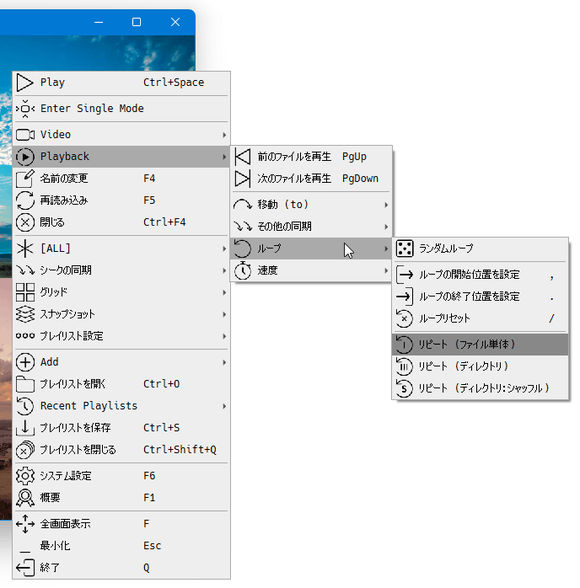
Task: Toggle リピート (ディレクトリ) repeat mode
Action: tap(480, 366)
